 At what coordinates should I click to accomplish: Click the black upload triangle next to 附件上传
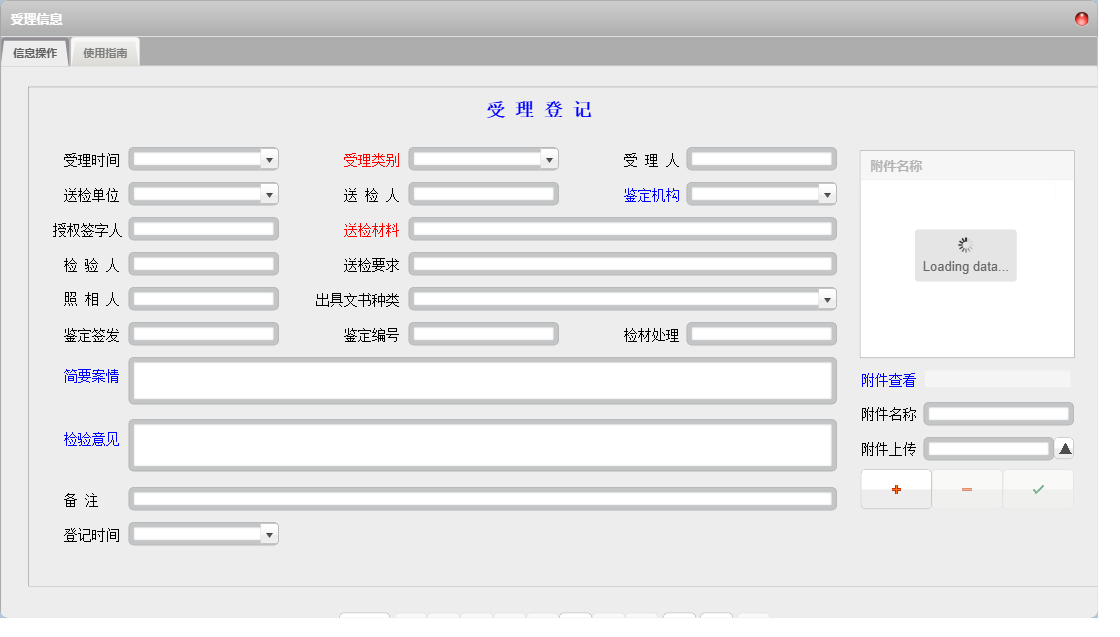(x=1063, y=448)
